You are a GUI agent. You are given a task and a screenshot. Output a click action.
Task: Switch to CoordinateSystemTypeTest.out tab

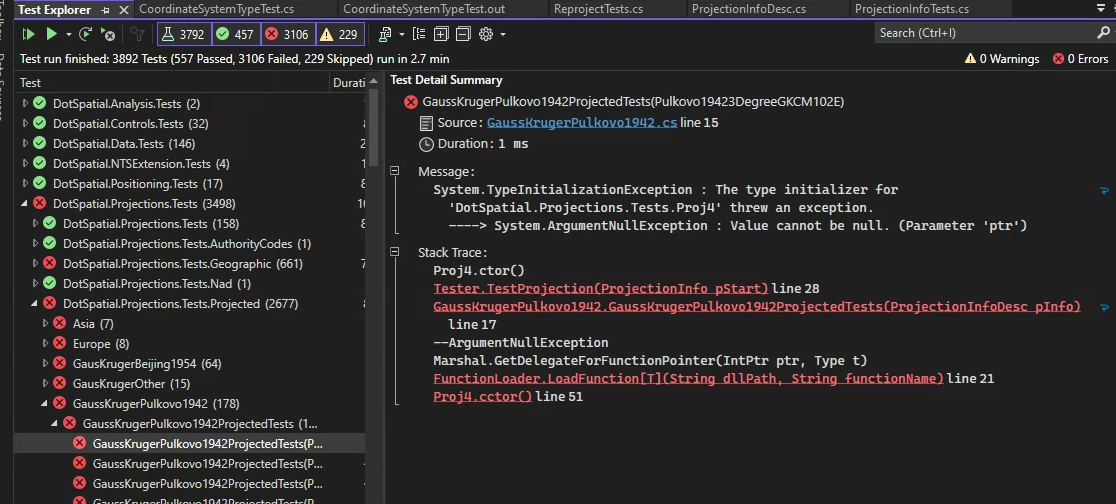coord(423,9)
